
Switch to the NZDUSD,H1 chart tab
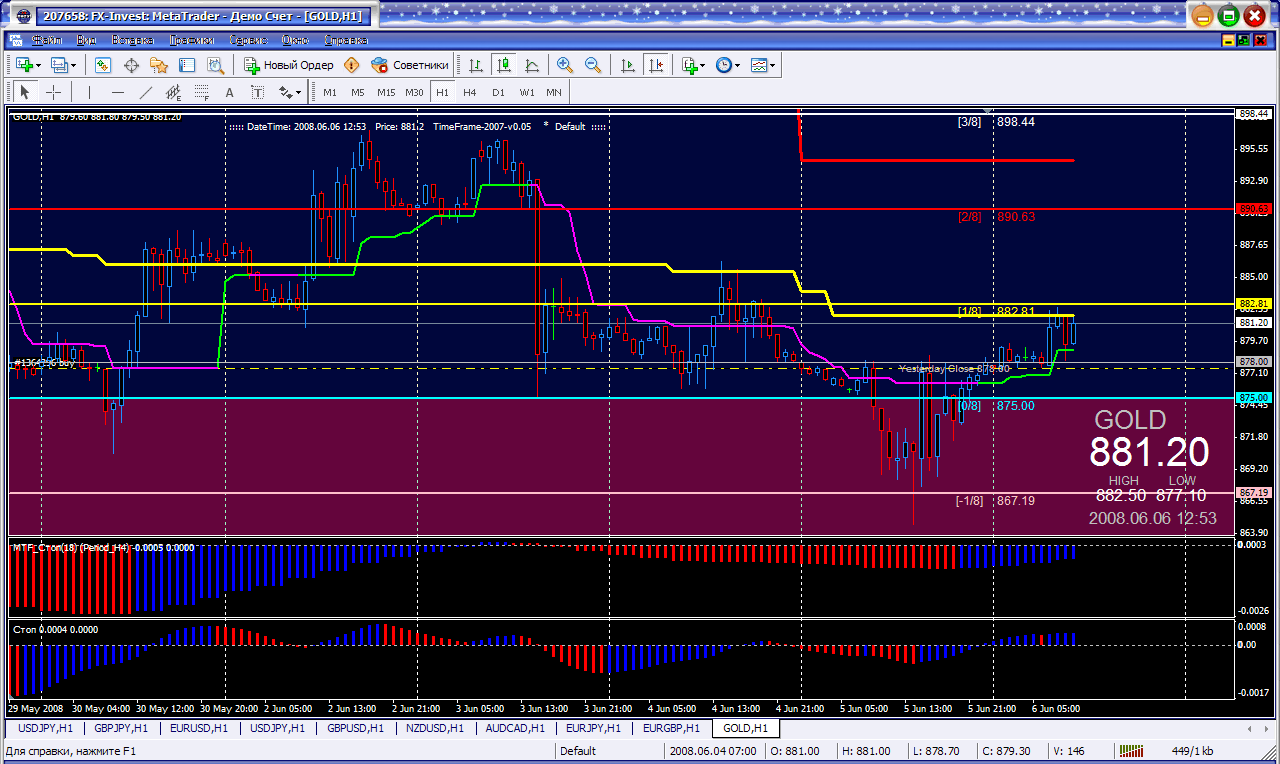(434, 728)
